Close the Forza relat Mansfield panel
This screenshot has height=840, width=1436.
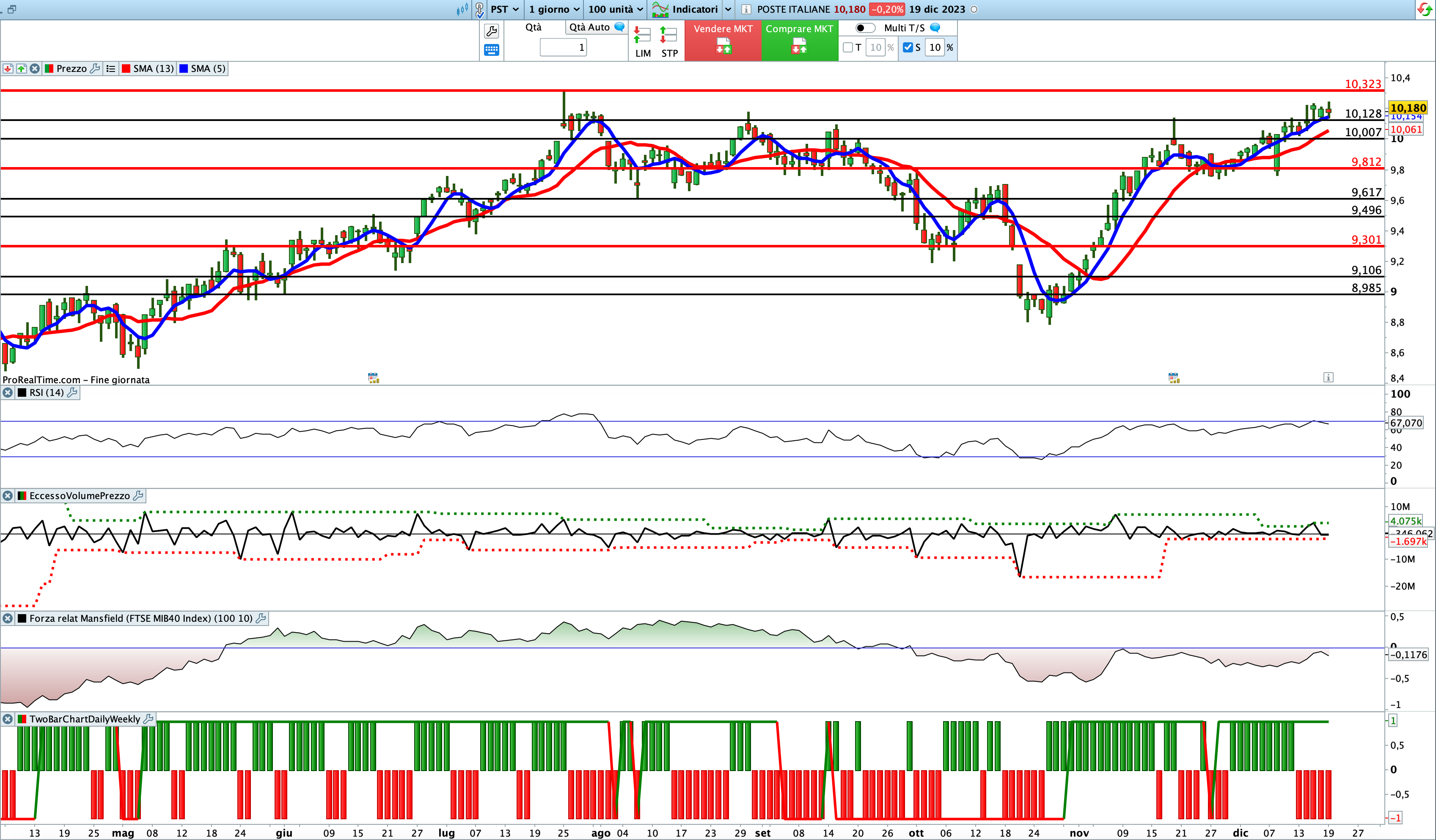click(x=8, y=618)
